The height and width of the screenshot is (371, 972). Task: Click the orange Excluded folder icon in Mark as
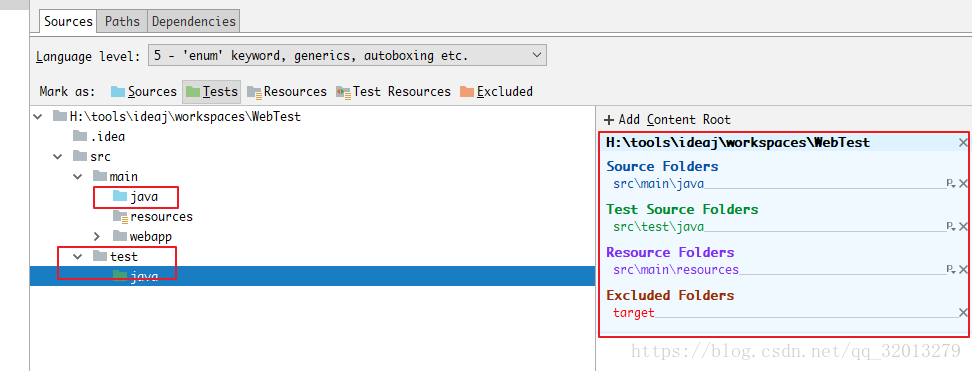tap(467, 92)
